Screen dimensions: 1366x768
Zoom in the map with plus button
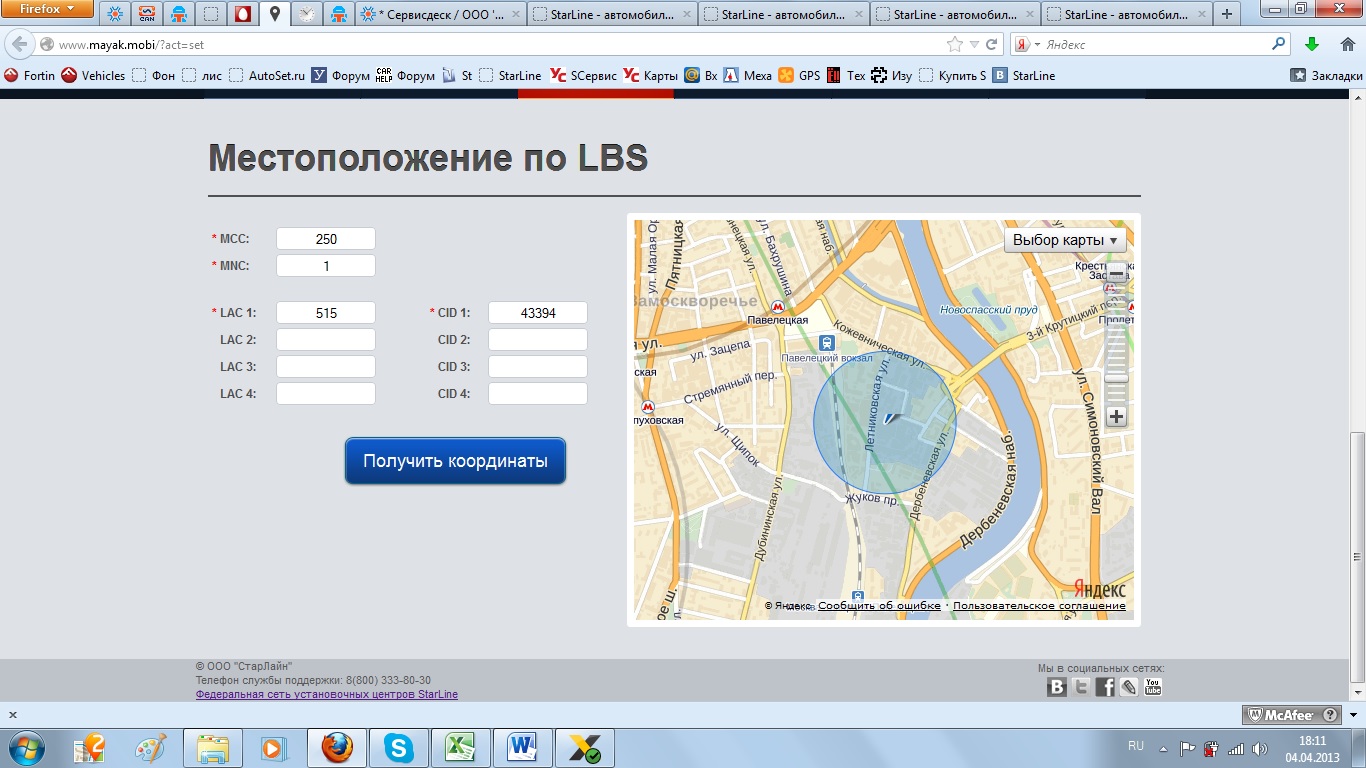(x=1117, y=417)
